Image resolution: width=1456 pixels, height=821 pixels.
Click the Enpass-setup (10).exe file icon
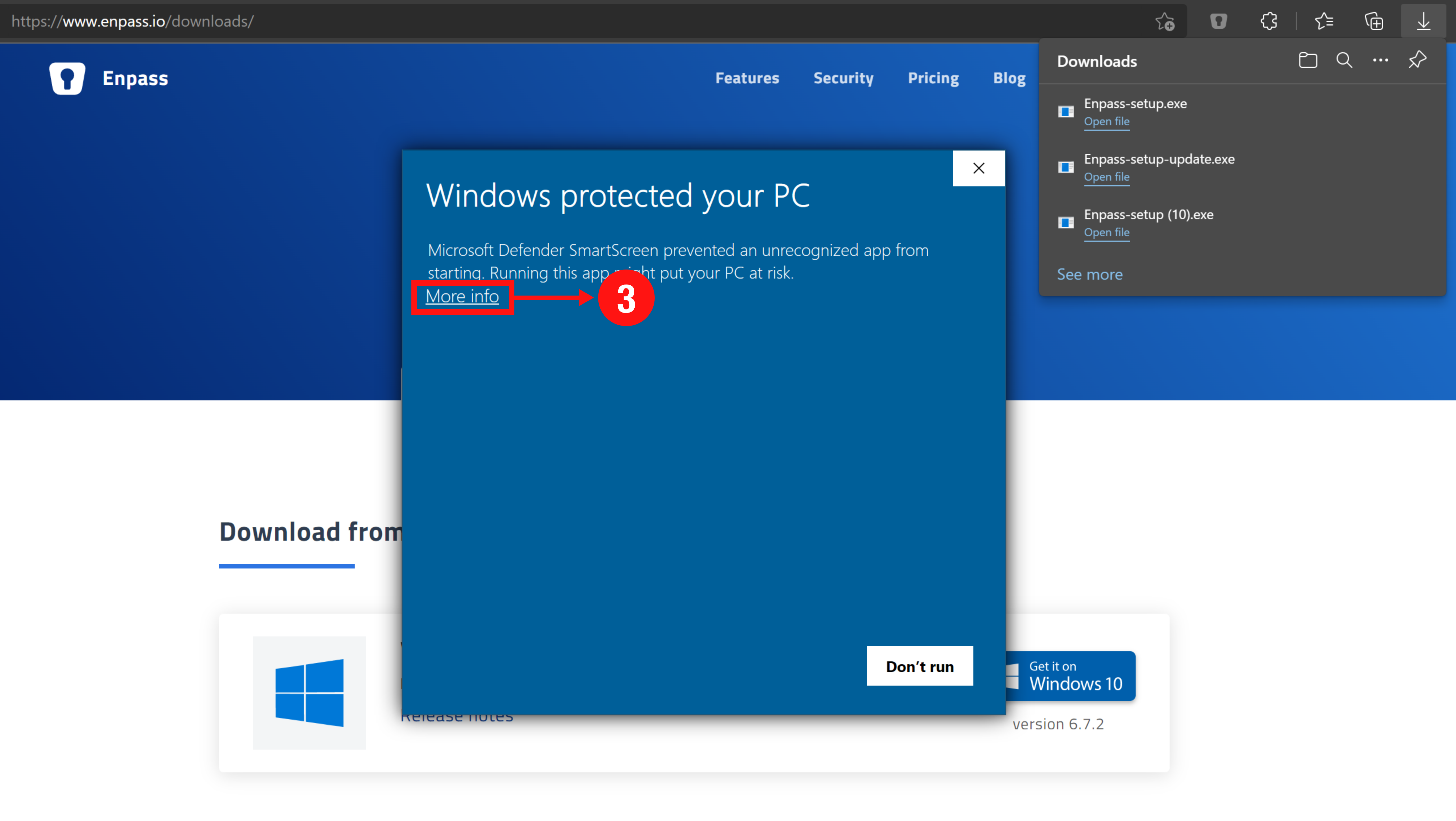point(1066,223)
